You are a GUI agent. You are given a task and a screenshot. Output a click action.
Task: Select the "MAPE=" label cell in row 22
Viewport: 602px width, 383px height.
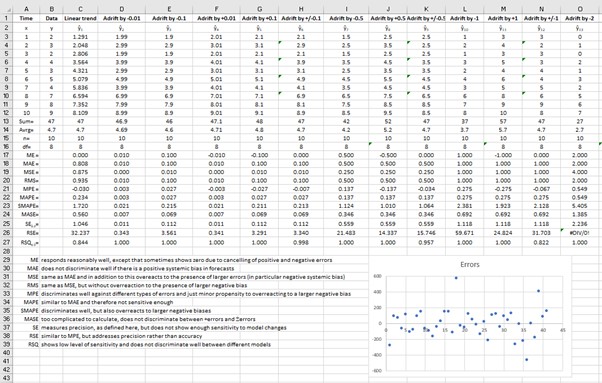pos(26,197)
